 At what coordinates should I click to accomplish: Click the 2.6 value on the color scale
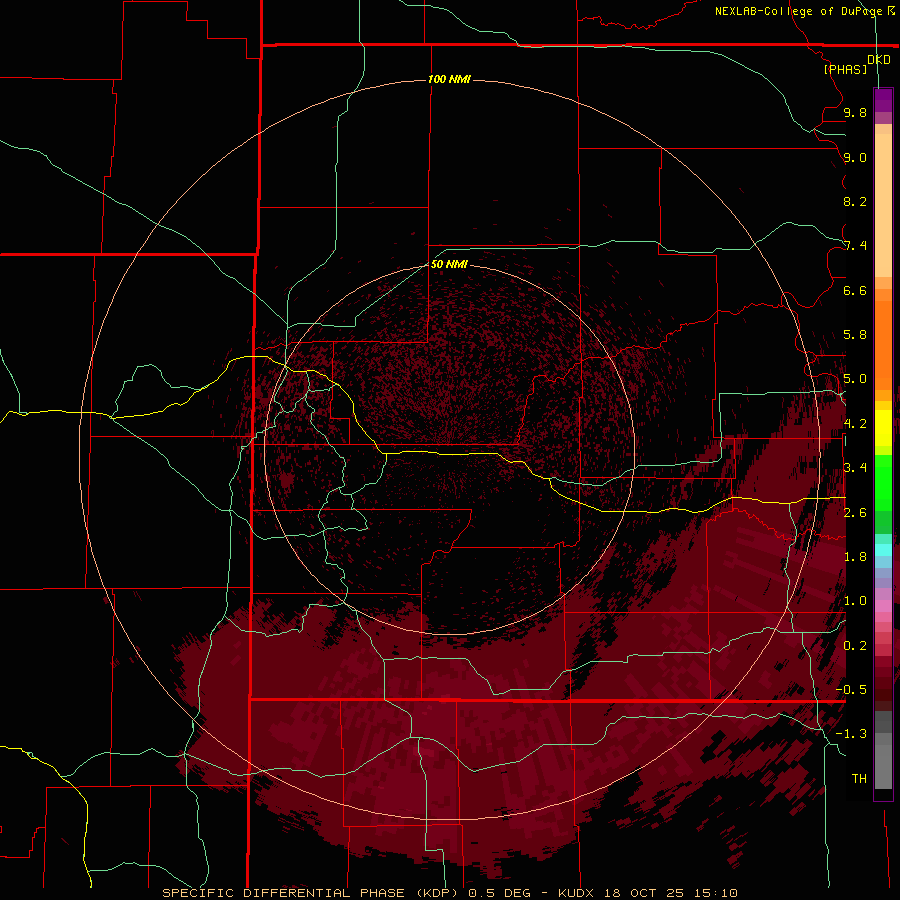point(855,513)
